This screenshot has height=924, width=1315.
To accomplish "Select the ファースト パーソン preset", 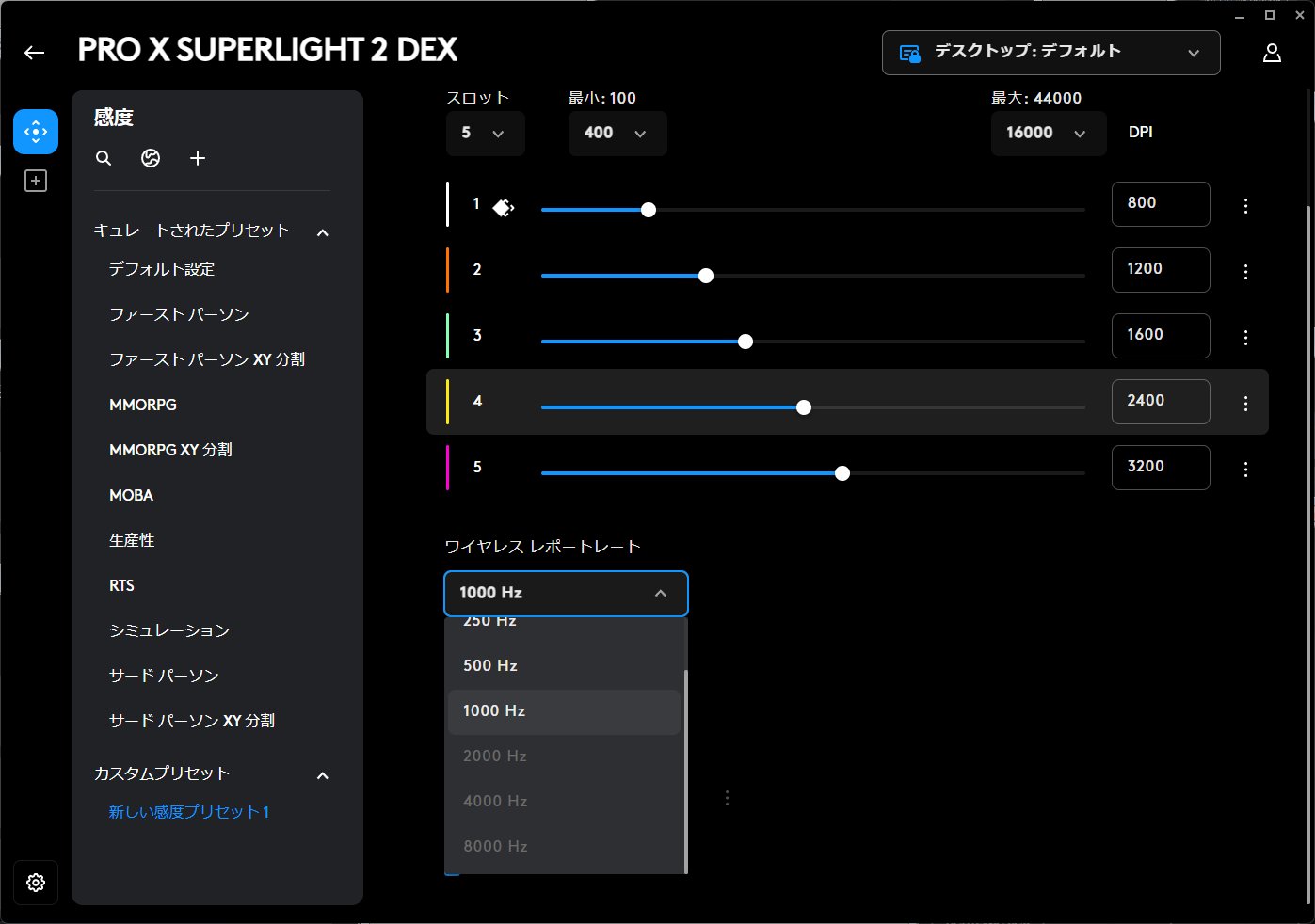I will (x=179, y=314).
